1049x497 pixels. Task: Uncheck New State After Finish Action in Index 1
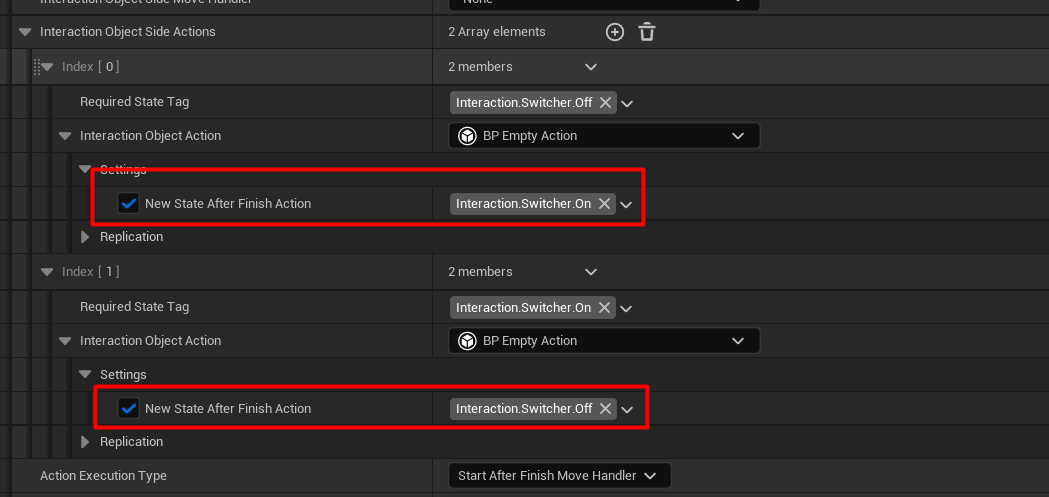[128, 409]
